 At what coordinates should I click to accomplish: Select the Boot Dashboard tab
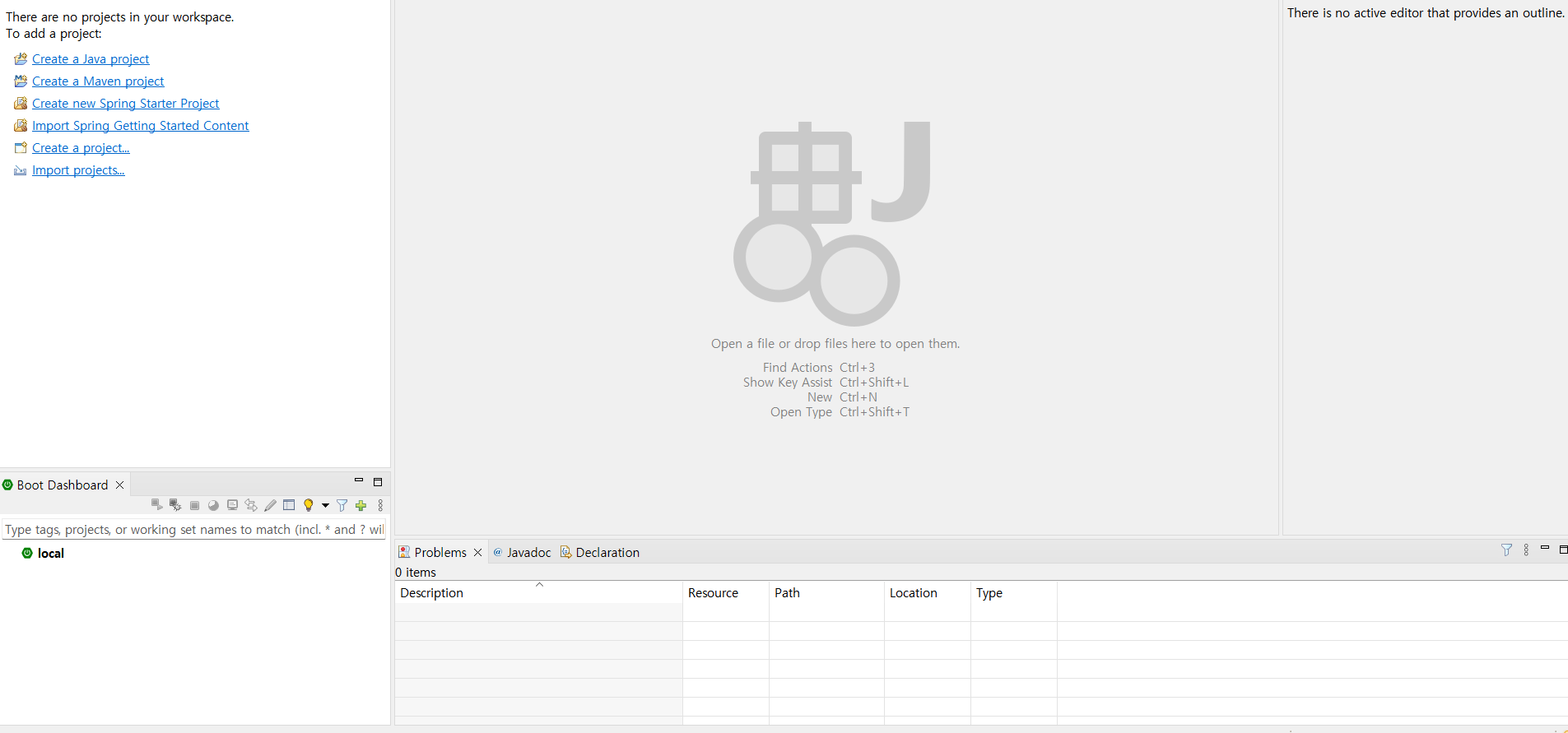coord(63,485)
